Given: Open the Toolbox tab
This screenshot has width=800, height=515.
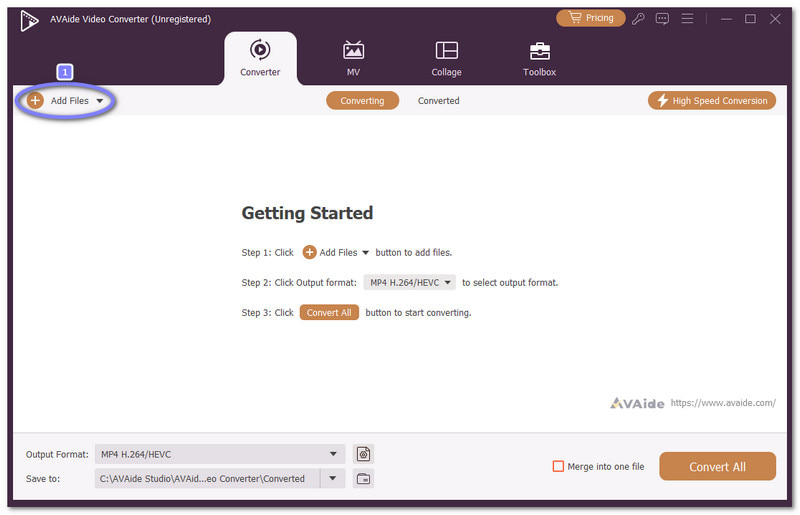Looking at the screenshot, I should pyautogui.click(x=539, y=58).
